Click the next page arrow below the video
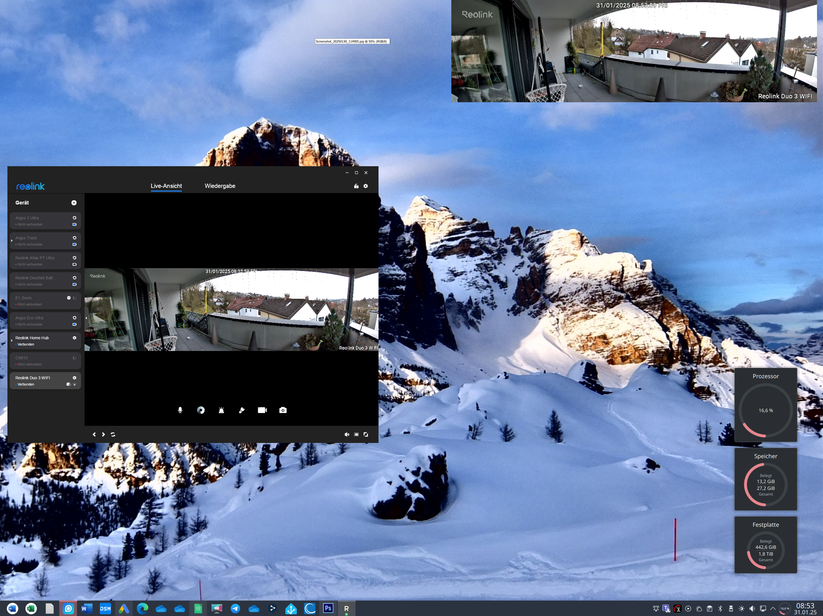823x616 pixels. click(x=104, y=434)
